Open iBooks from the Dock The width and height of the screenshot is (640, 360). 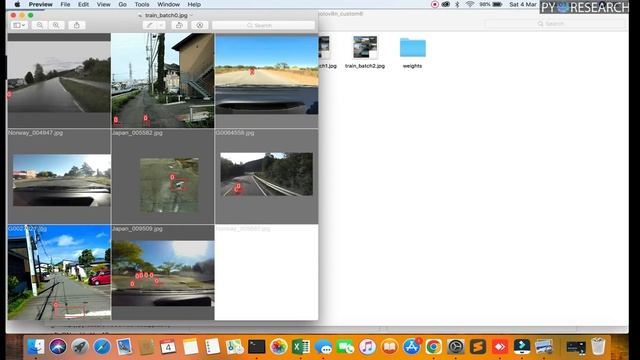pyautogui.click(x=389, y=347)
